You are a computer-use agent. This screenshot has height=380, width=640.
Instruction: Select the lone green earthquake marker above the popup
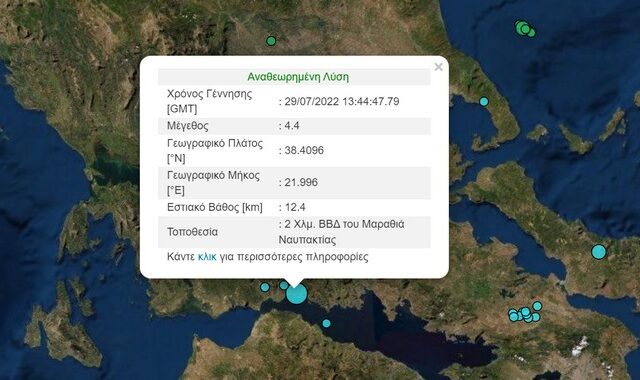271,41
